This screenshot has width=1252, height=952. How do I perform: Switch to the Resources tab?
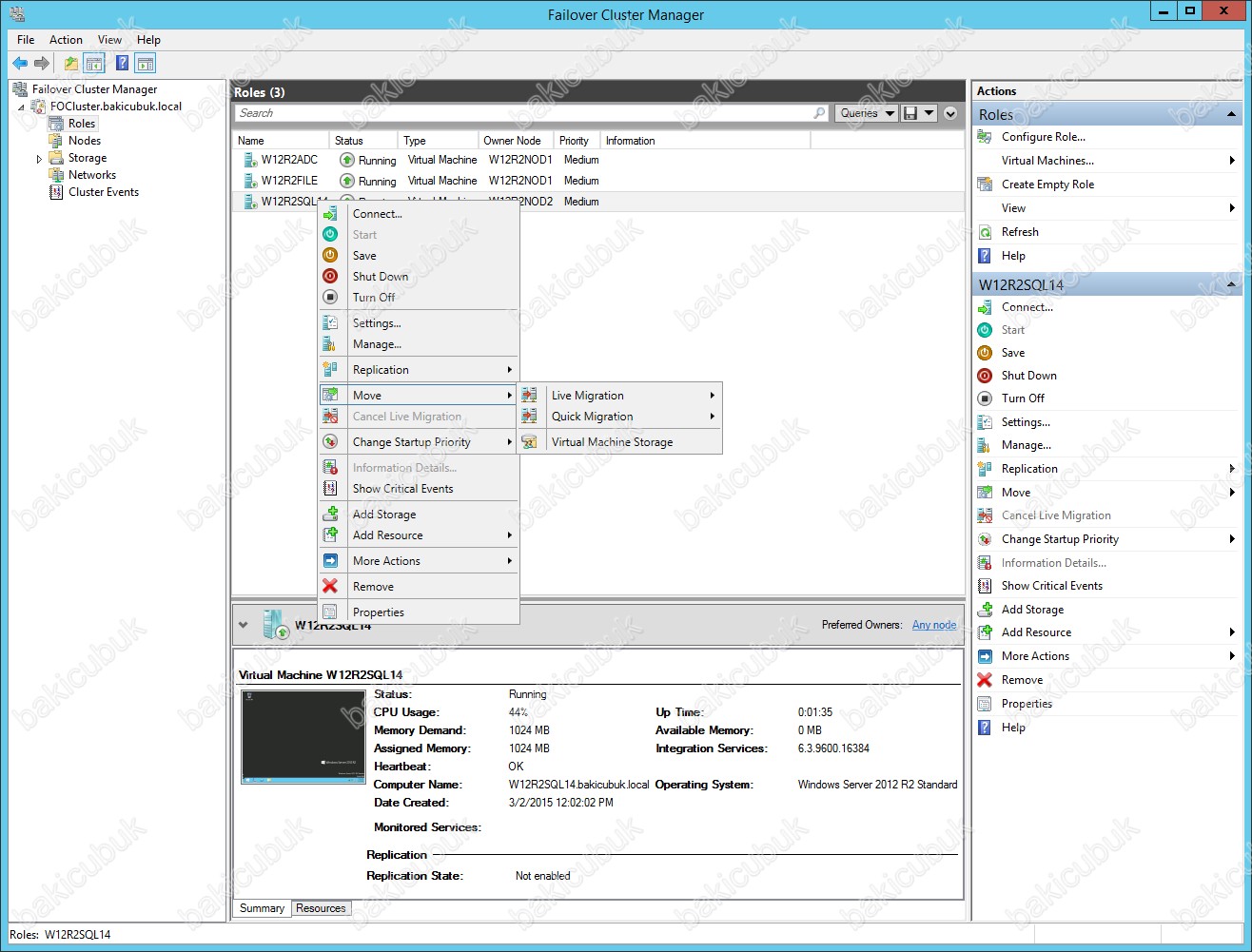pyautogui.click(x=321, y=908)
